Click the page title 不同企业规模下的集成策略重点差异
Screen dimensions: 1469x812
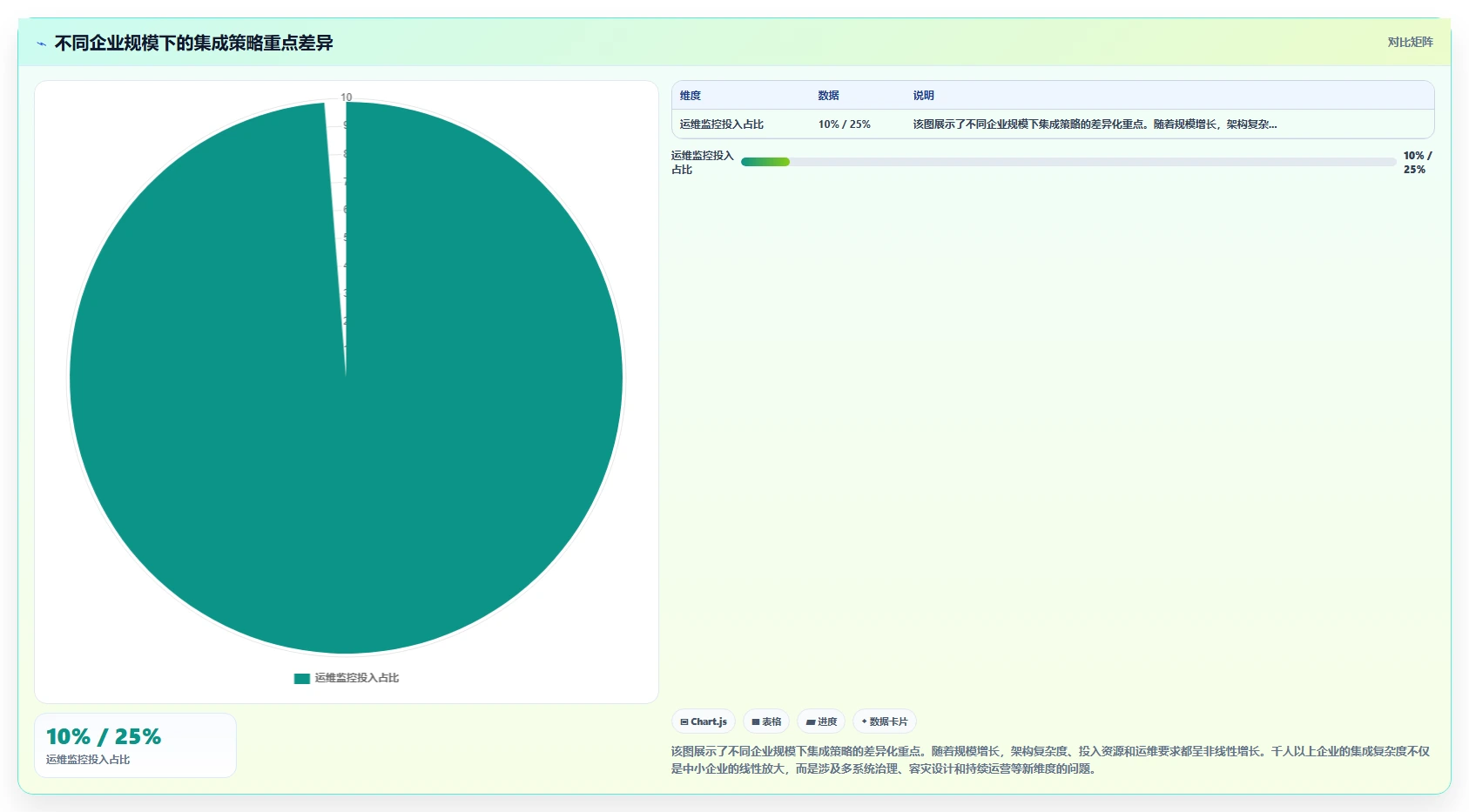click(193, 44)
